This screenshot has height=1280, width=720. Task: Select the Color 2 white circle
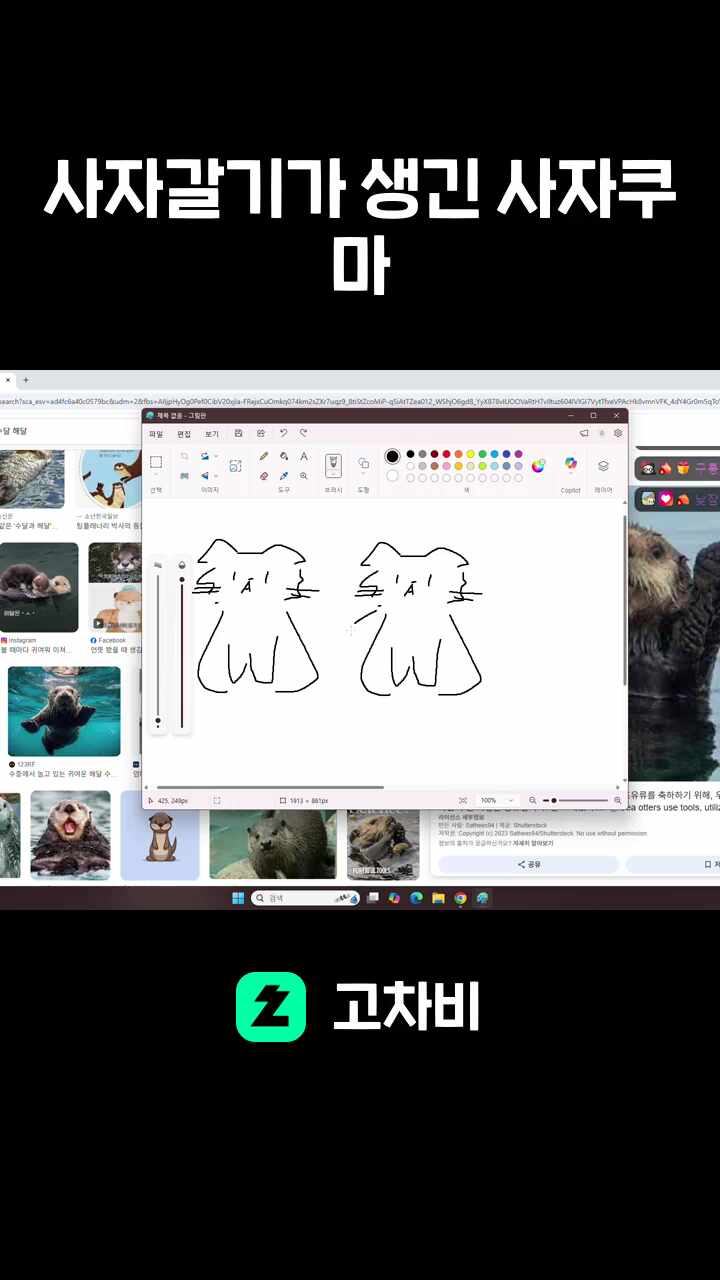coord(393,475)
